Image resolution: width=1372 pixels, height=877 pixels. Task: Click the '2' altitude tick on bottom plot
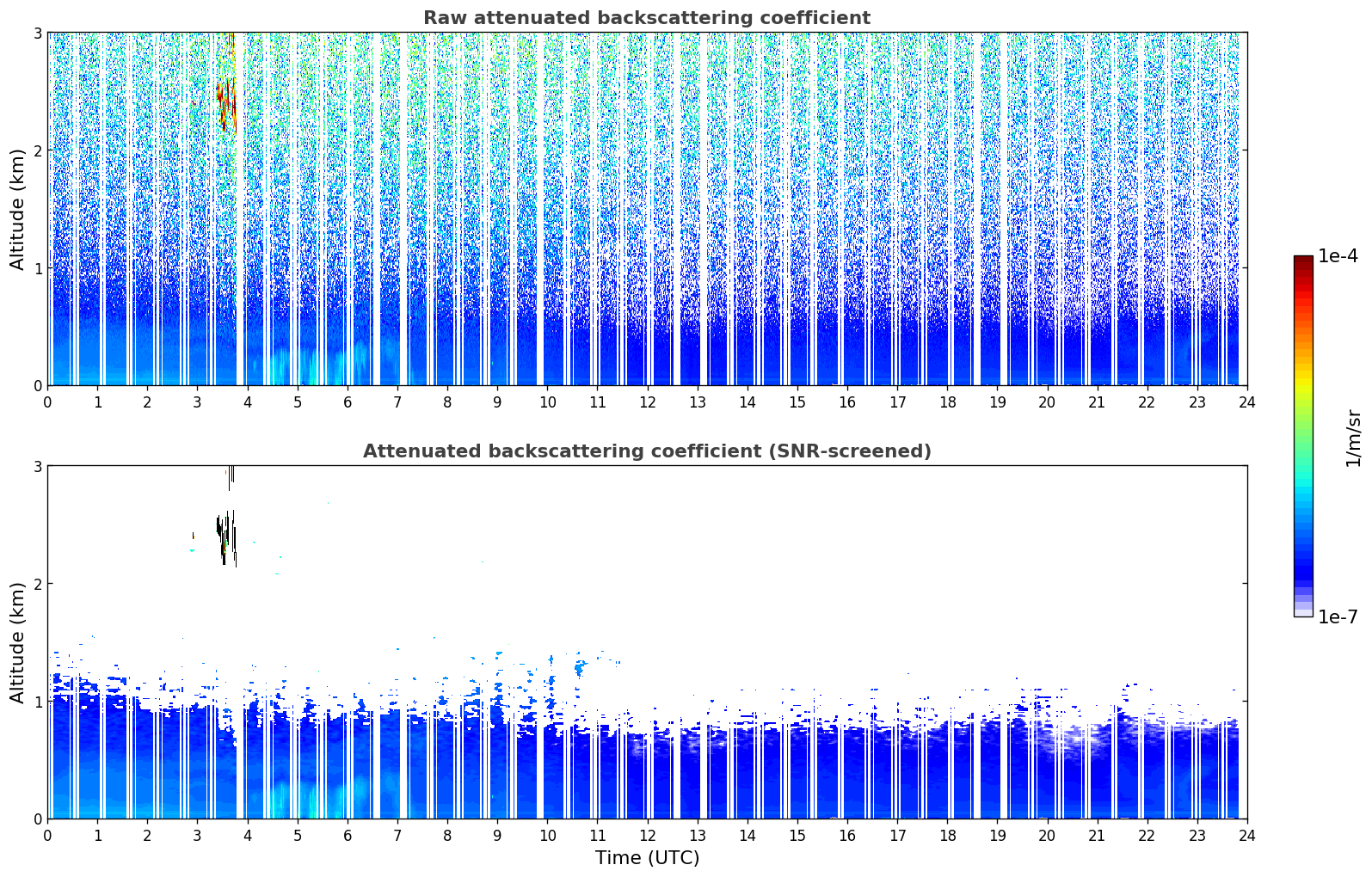pos(37,584)
